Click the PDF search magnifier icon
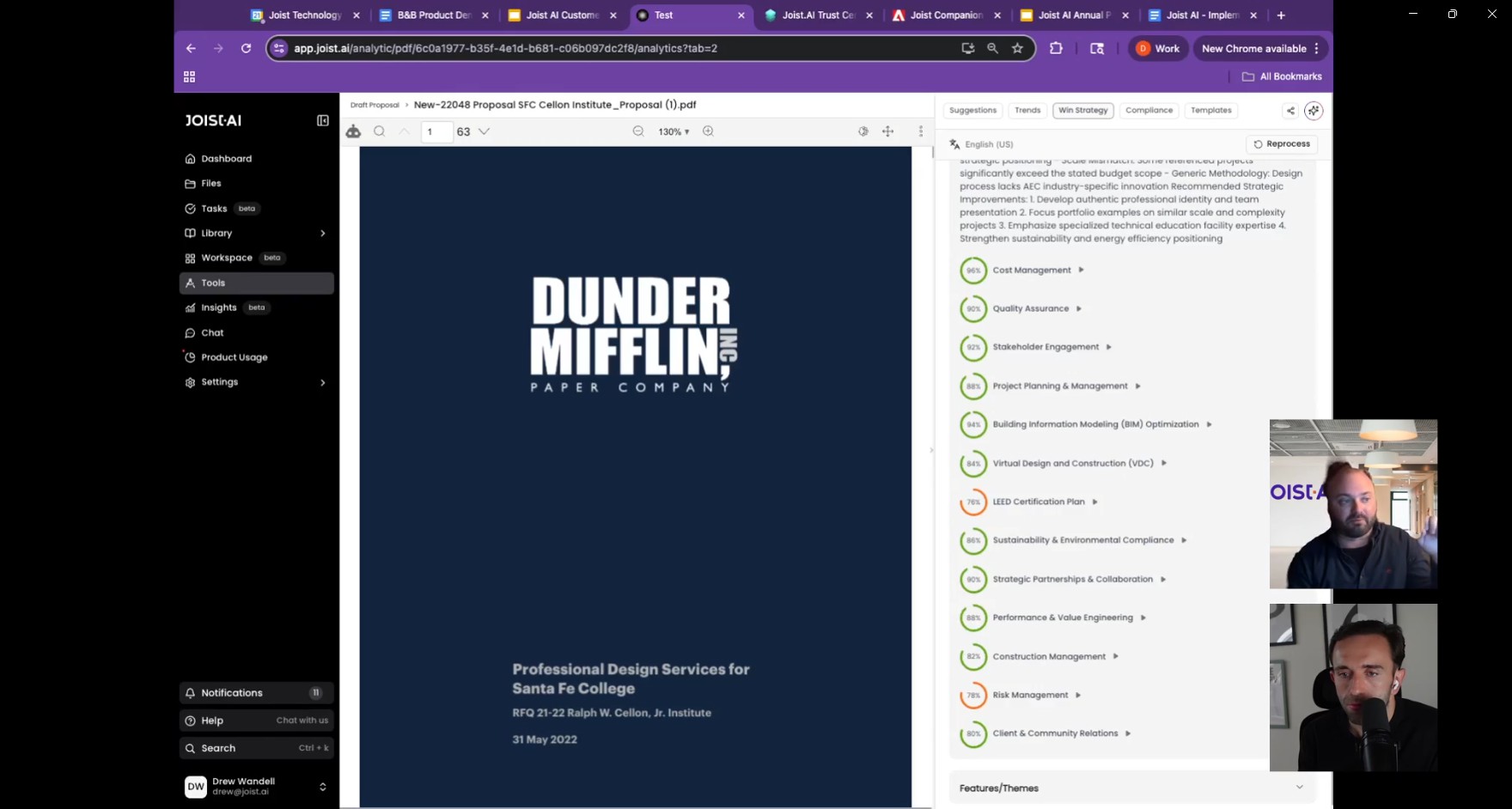 379,131
